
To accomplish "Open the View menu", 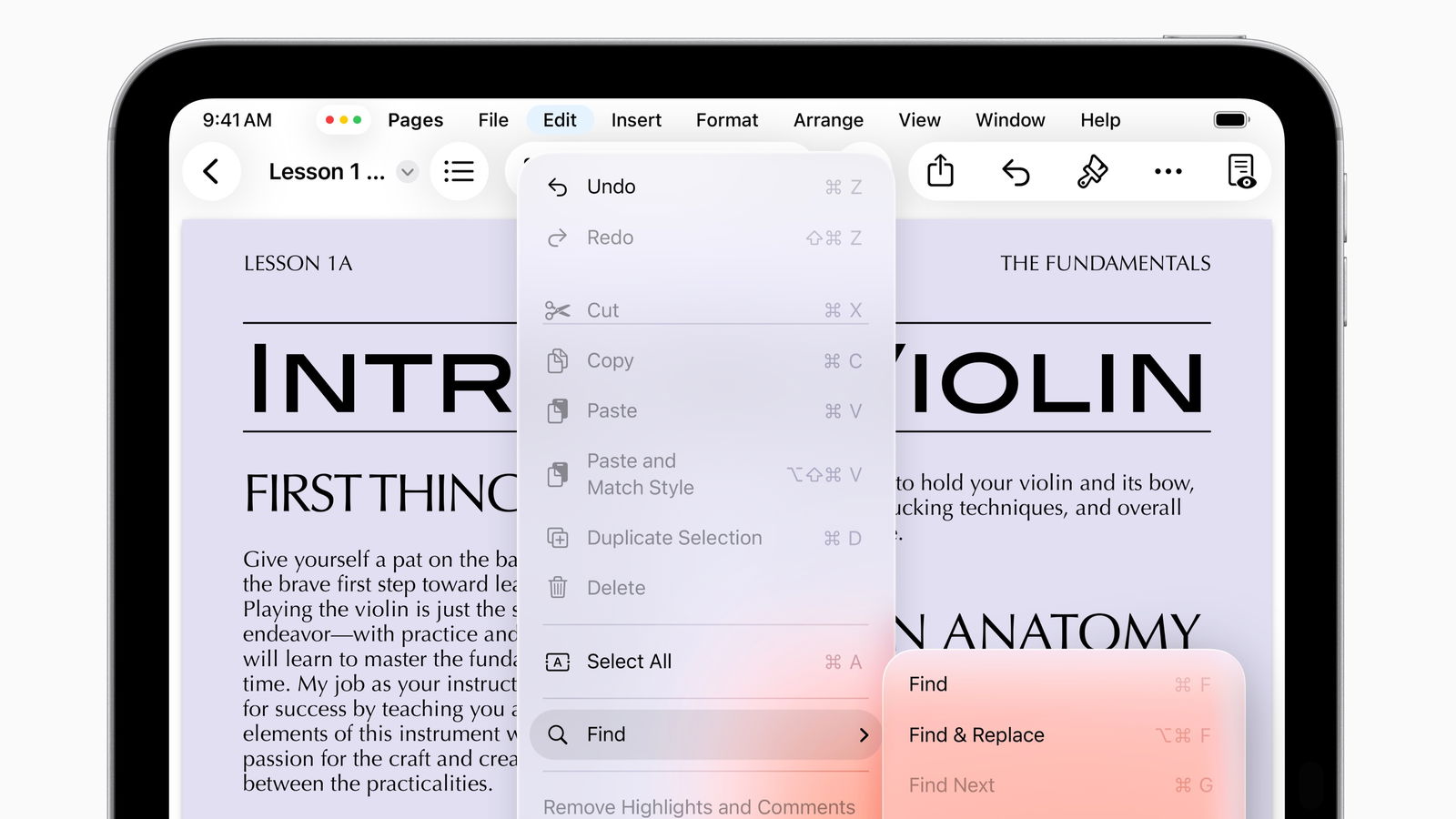I will 920,120.
